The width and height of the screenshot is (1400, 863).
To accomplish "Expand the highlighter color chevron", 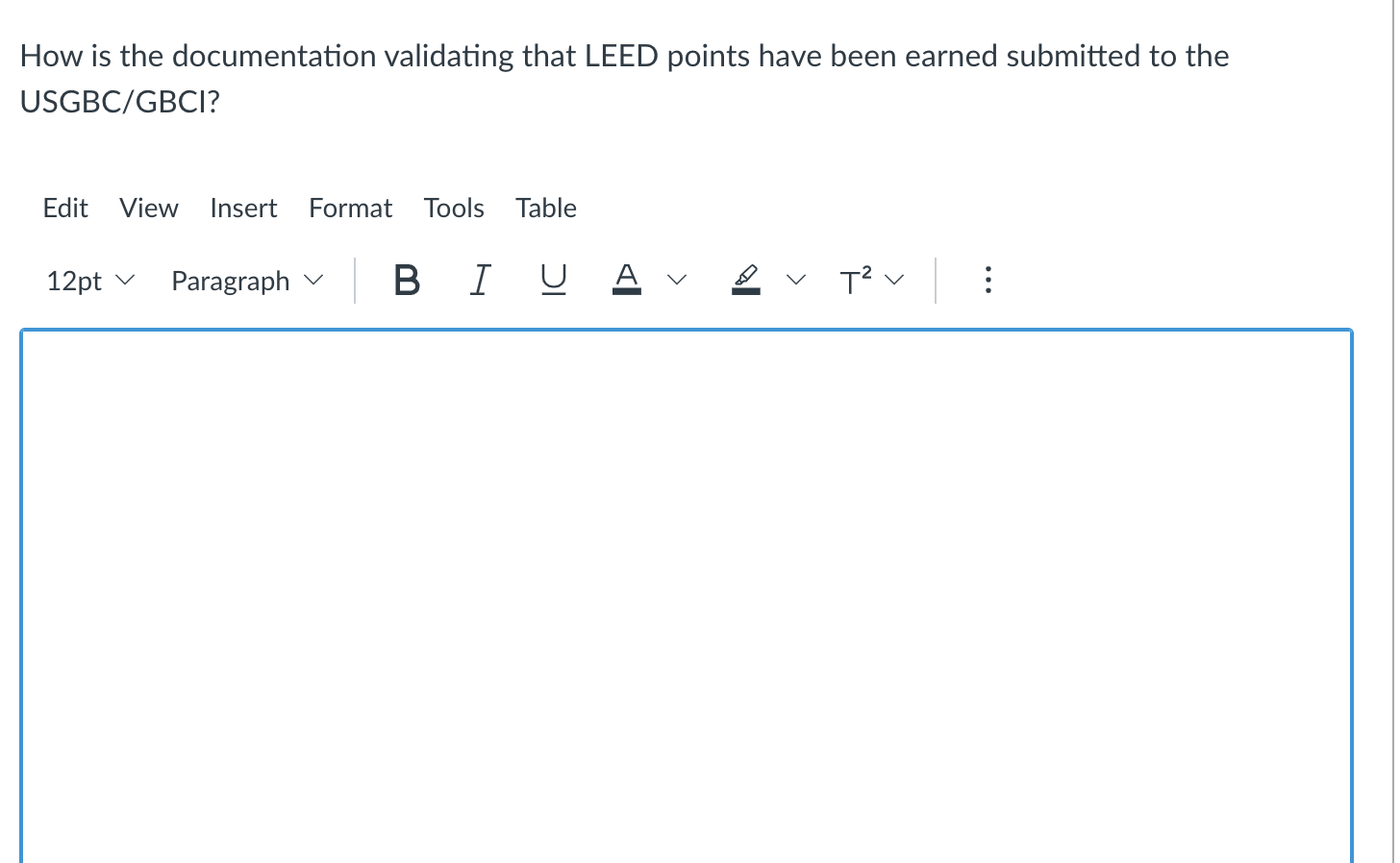I will (796, 280).
